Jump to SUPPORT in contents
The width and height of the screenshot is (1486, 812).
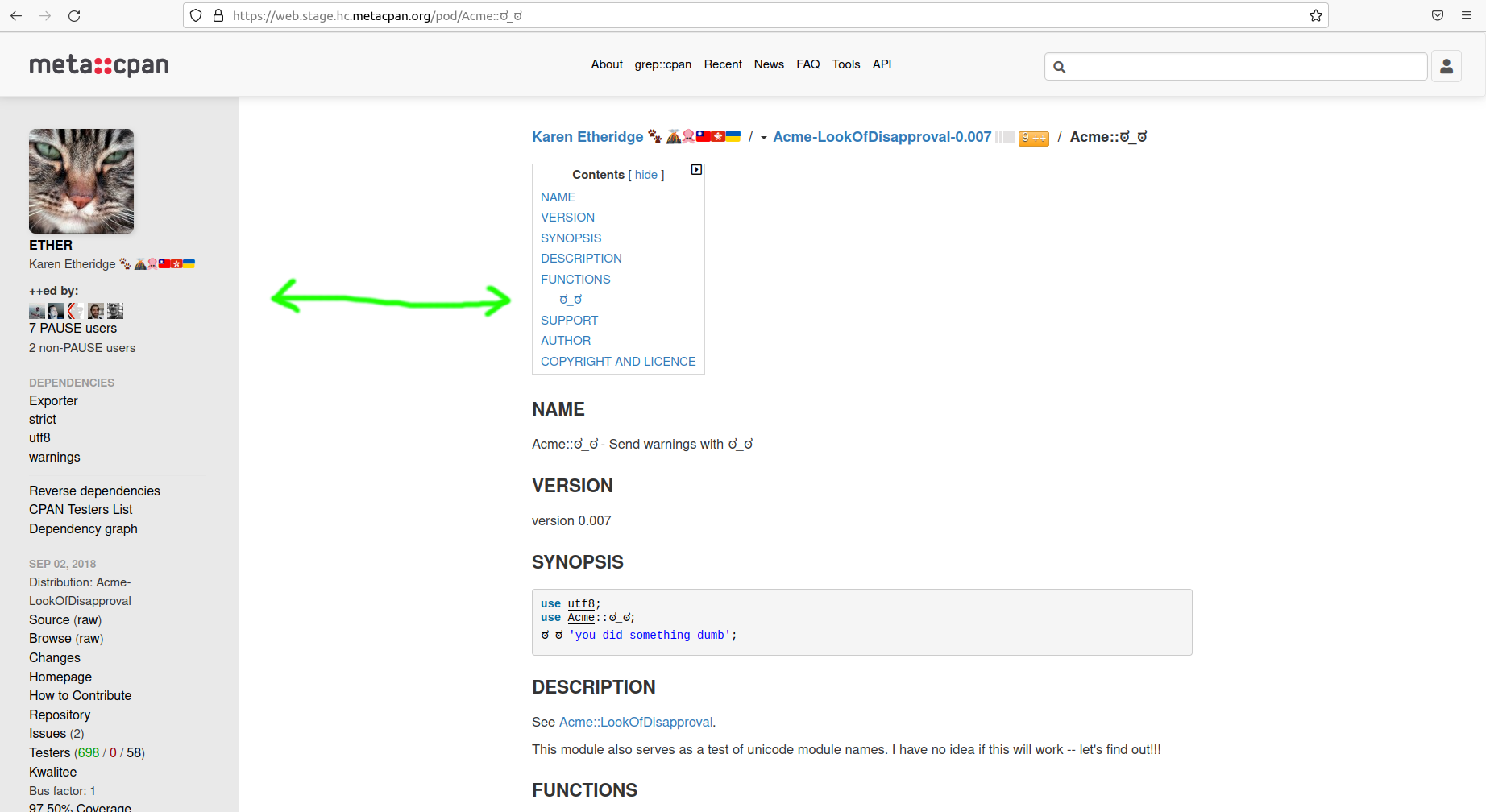(x=569, y=321)
